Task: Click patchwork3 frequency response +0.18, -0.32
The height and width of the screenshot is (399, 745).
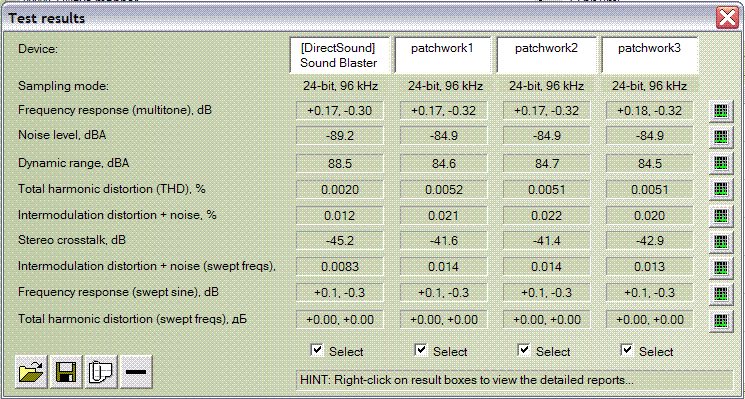Action: 649,111
